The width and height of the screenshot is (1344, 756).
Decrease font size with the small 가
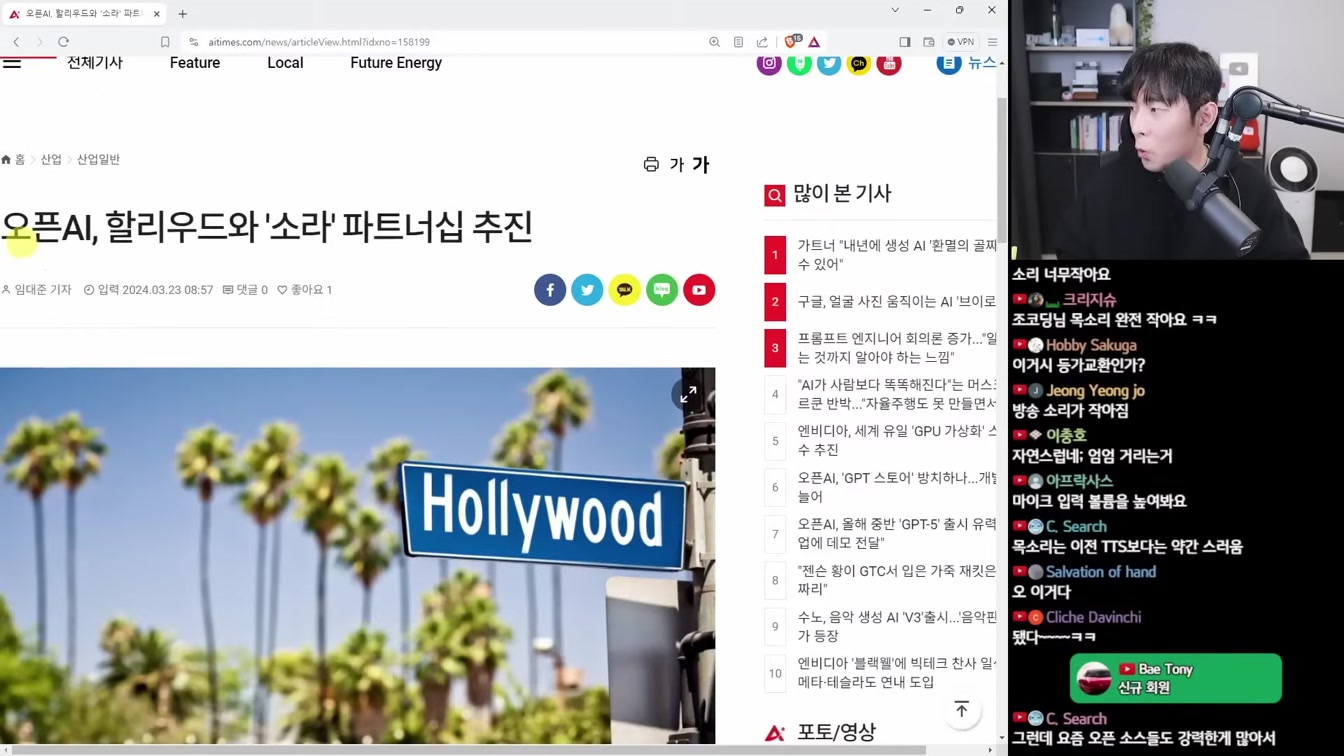[677, 165]
